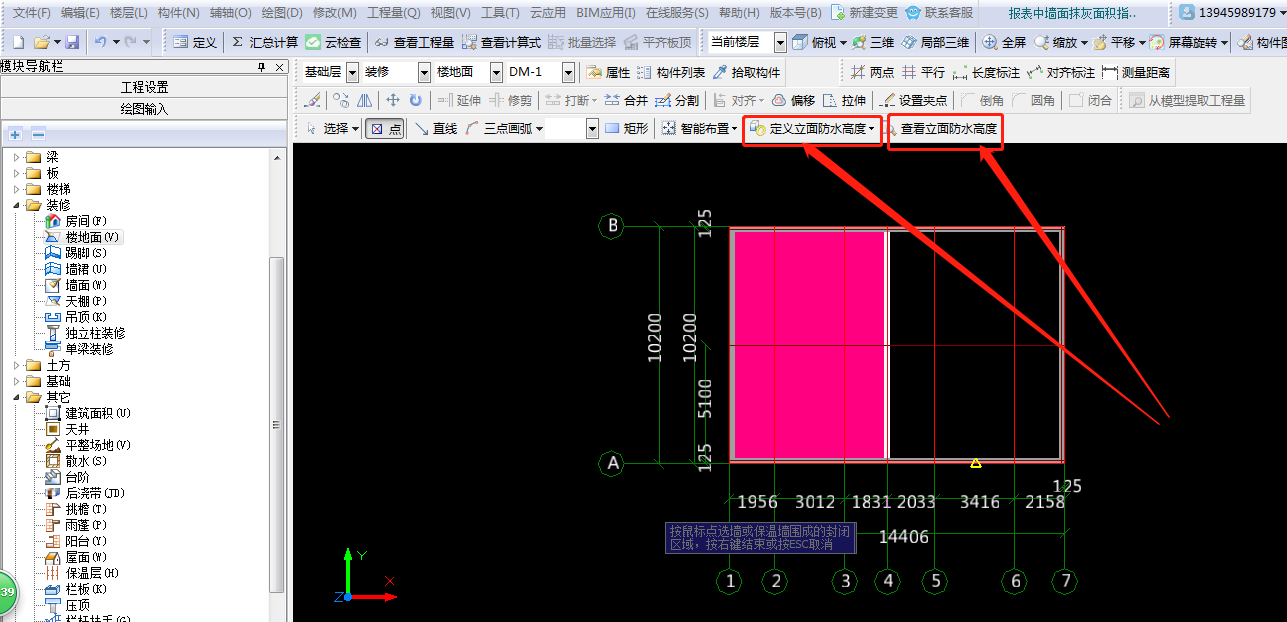The image size is (1287, 622).
Task: Click 全屏 fullscreen tool
Action: (x=1005, y=43)
